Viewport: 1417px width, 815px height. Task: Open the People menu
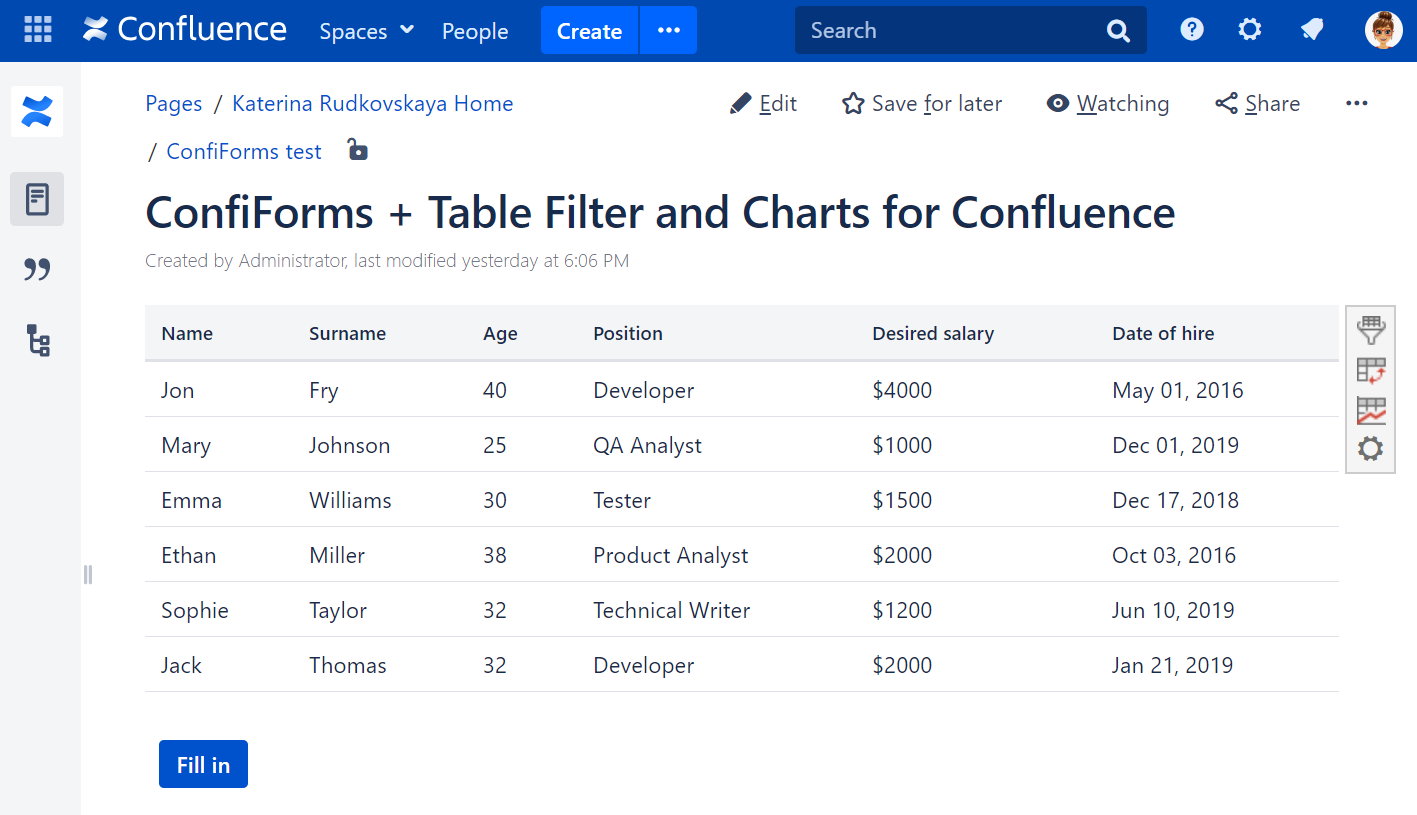click(x=474, y=31)
